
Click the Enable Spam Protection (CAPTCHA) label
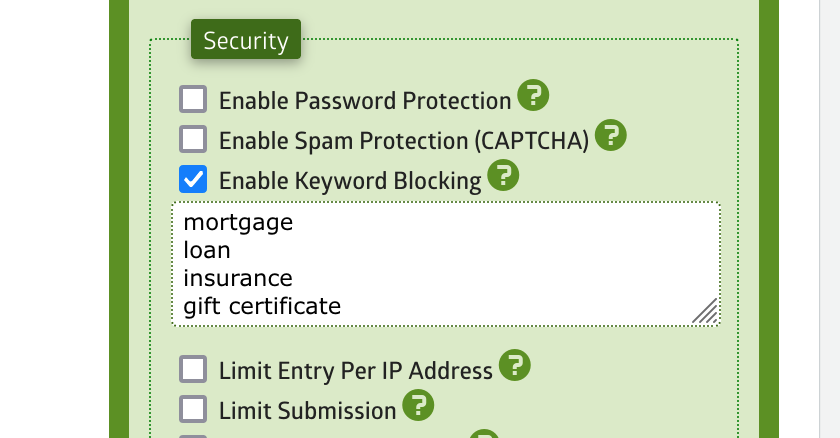(404, 141)
